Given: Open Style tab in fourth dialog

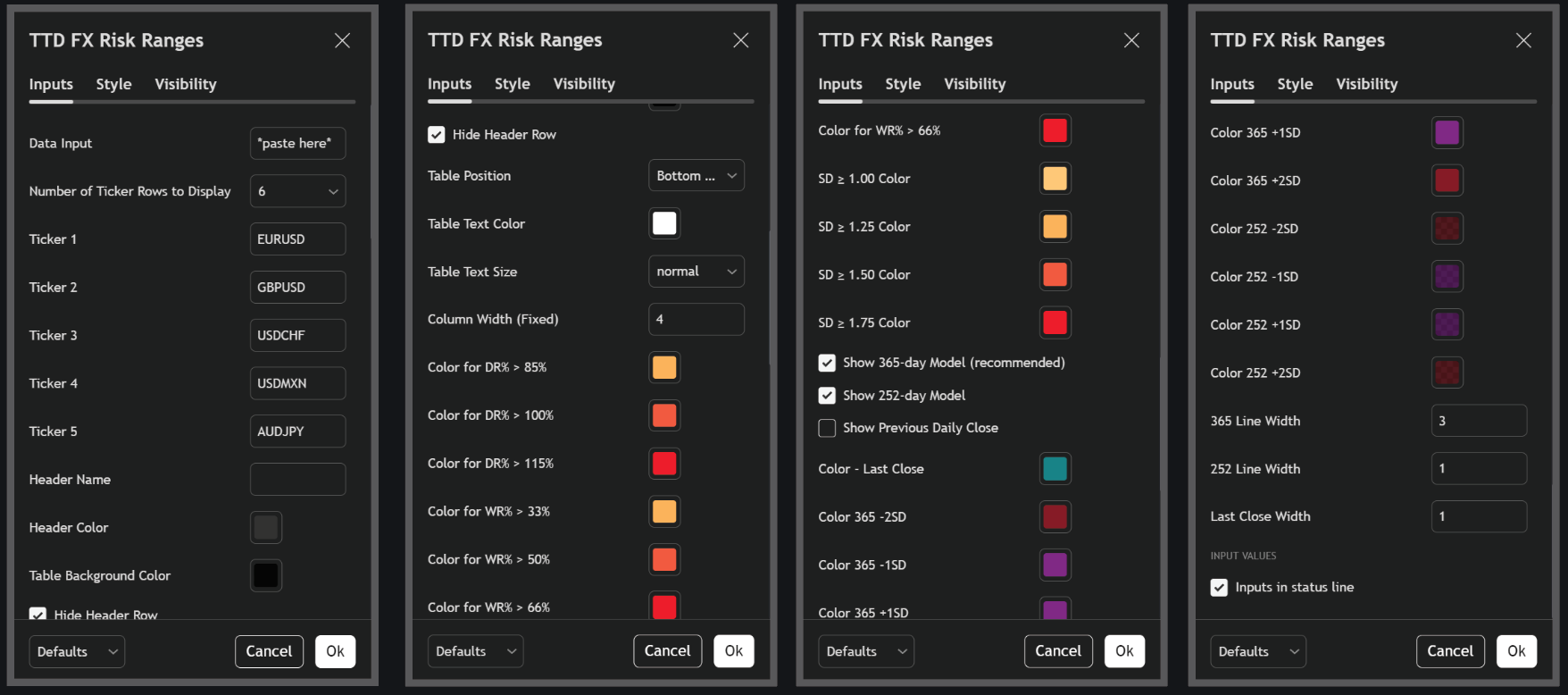Looking at the screenshot, I should pyautogui.click(x=1295, y=84).
